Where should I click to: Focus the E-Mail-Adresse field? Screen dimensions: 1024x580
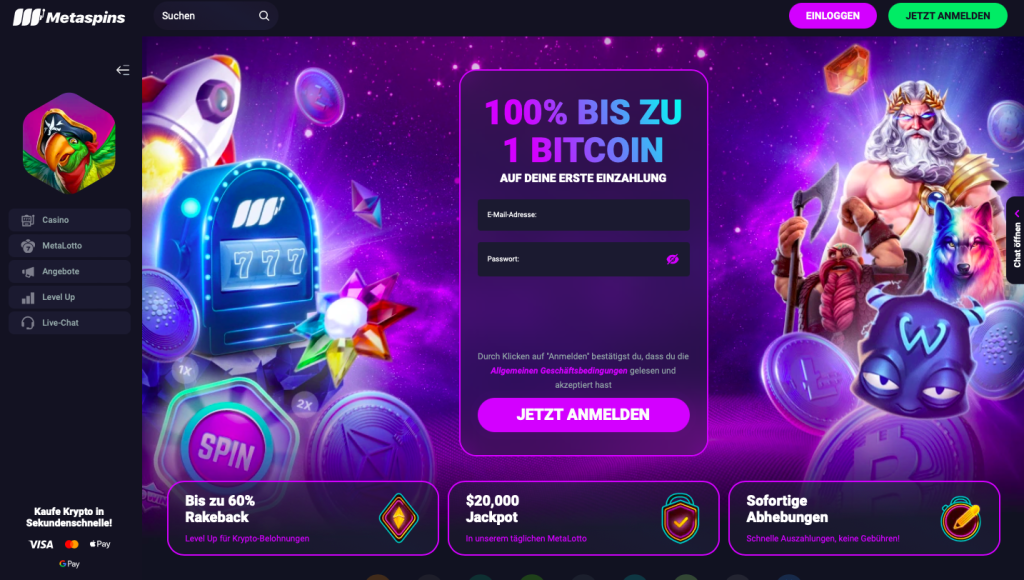583,215
